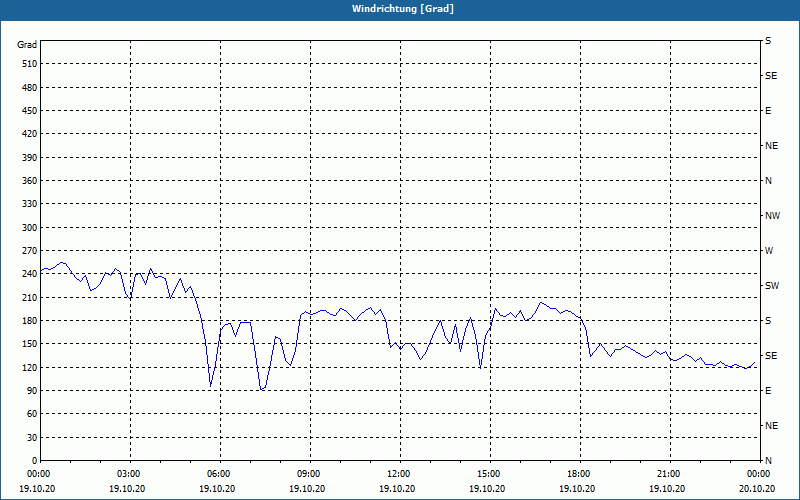Screen dimensions: 800x500
Task: Click the 03:00 time axis label
Action: 130,474
